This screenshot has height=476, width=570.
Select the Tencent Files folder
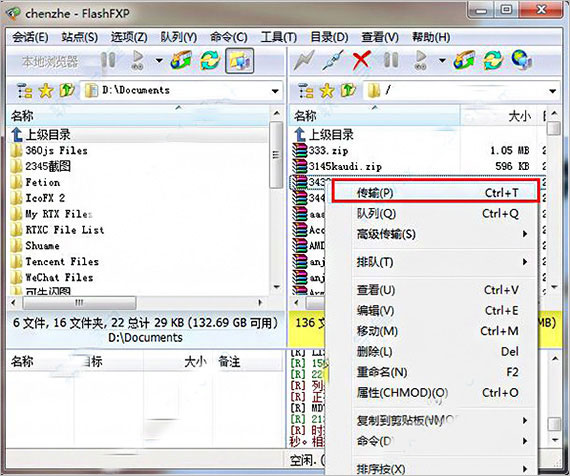pos(62,261)
